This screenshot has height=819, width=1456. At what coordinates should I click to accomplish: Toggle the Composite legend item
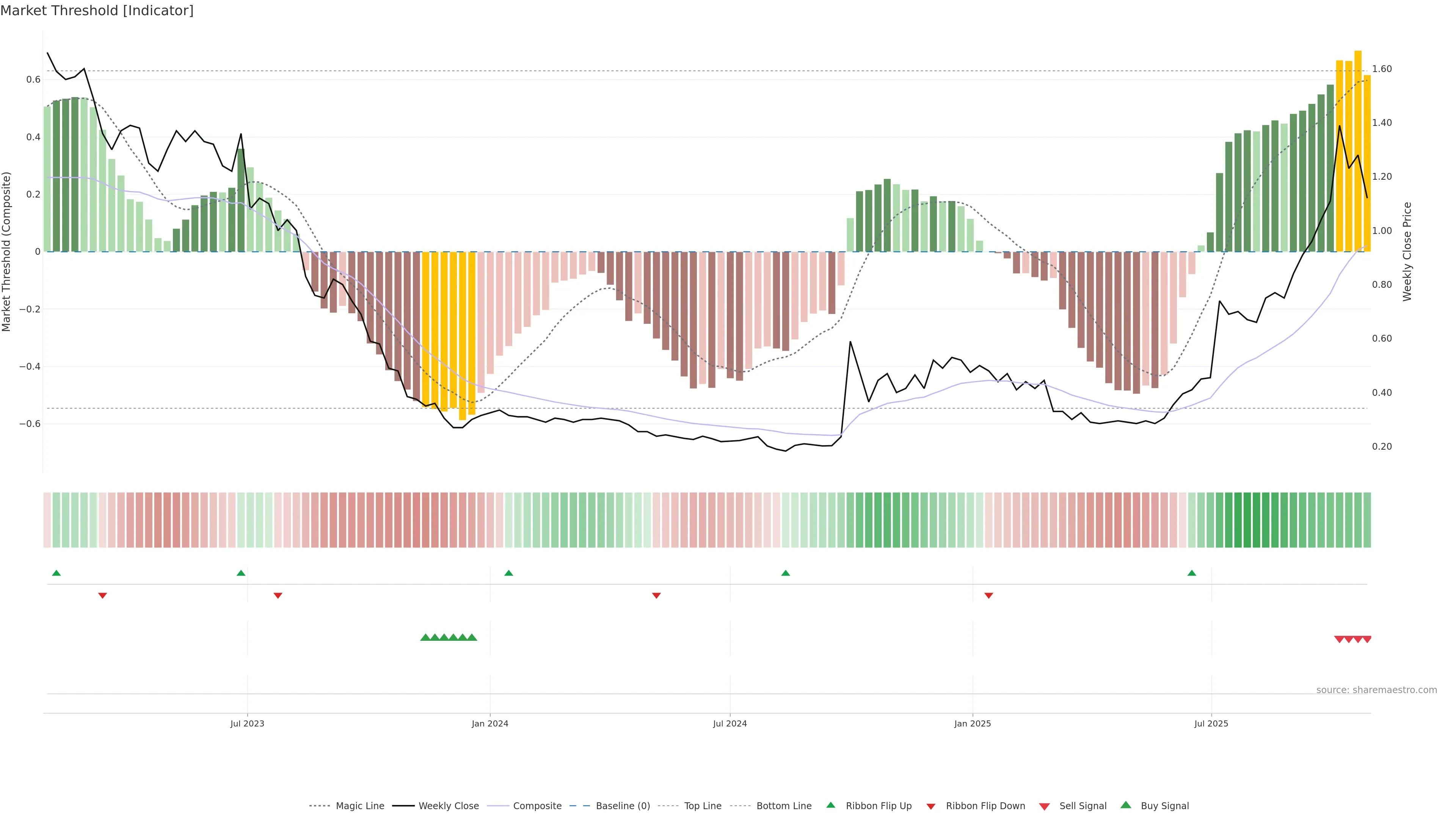[x=537, y=806]
